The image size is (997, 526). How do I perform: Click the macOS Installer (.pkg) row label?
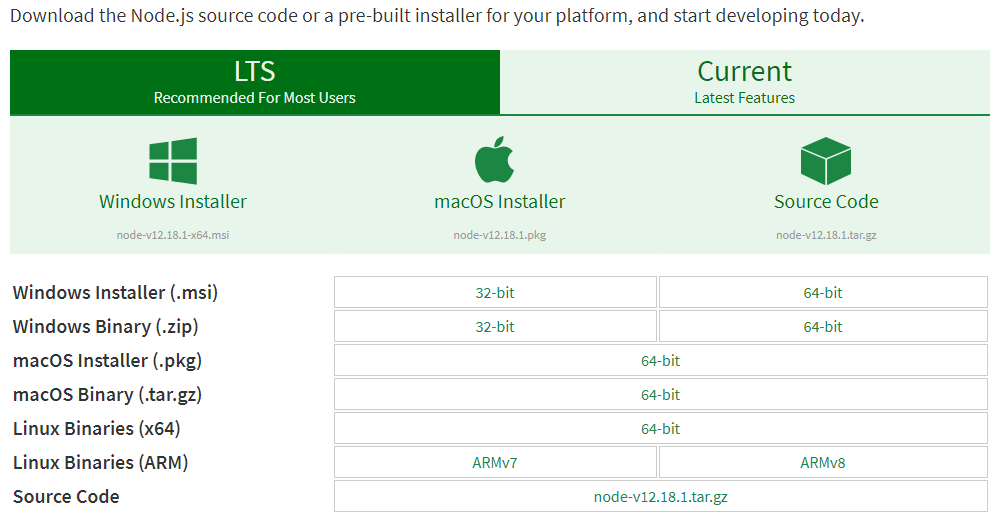(107, 361)
